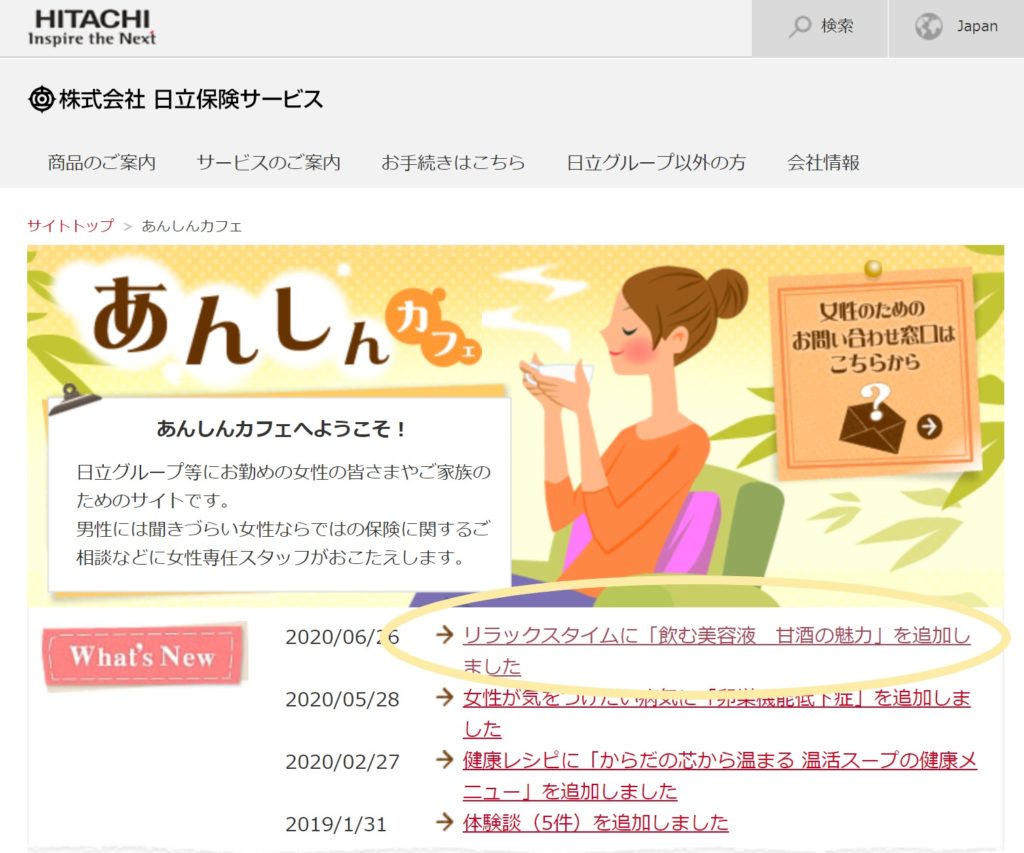
Task: Open 日立グループ以外の方 menu item
Action: point(656,162)
